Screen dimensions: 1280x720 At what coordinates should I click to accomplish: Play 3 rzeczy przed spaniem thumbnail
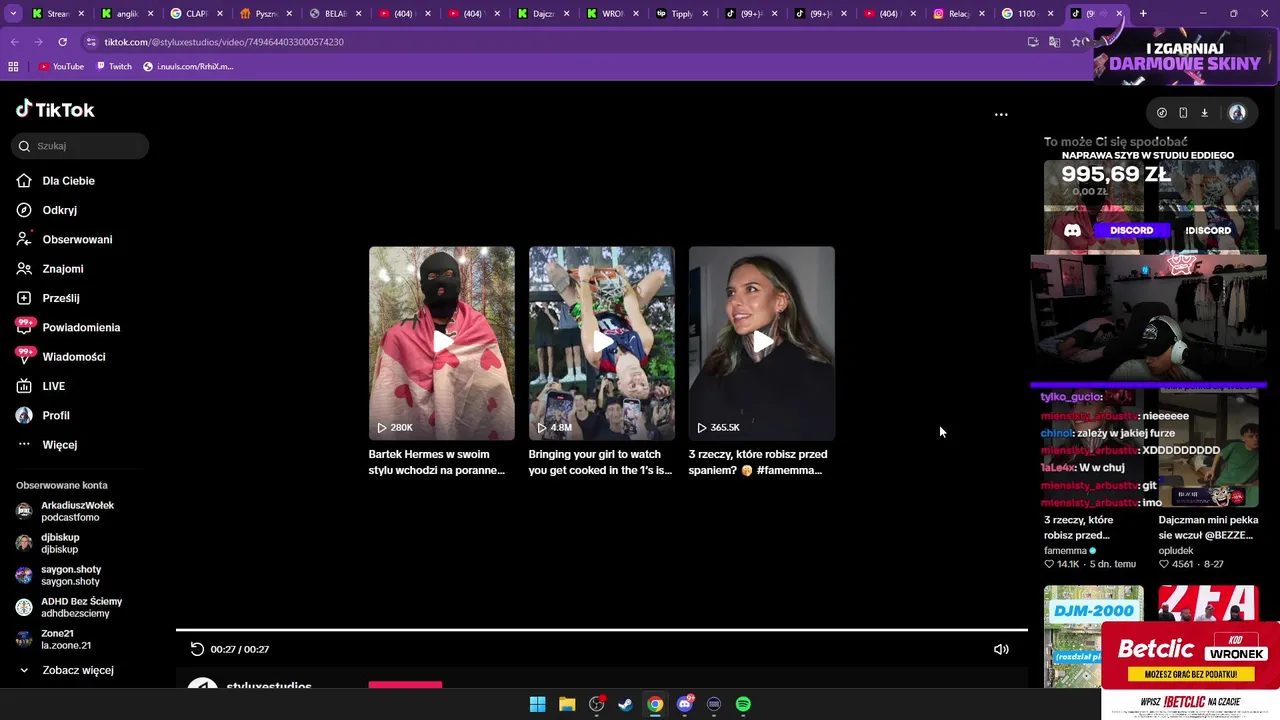[x=761, y=343]
